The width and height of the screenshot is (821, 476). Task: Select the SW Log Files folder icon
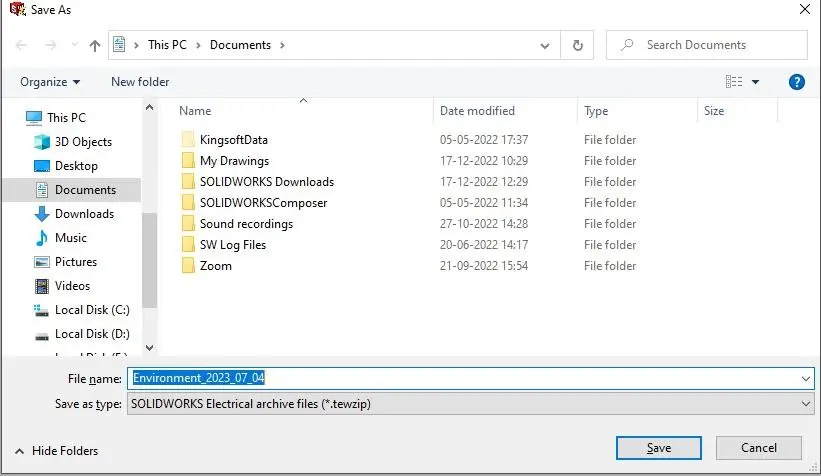(x=188, y=245)
